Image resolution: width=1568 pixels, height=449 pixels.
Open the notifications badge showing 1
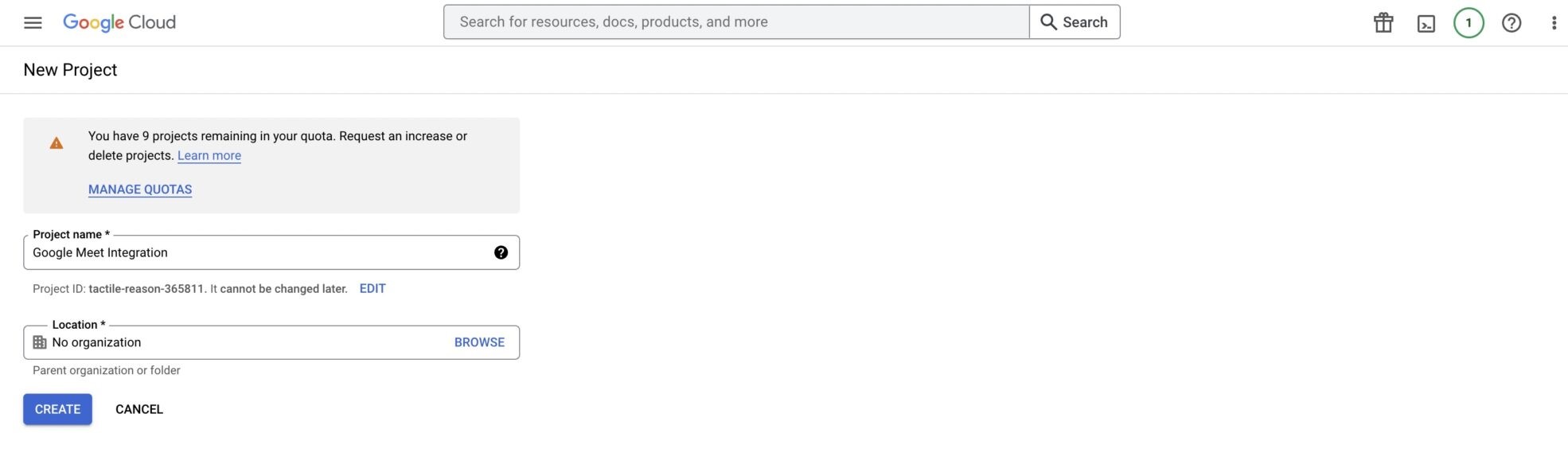1469,22
